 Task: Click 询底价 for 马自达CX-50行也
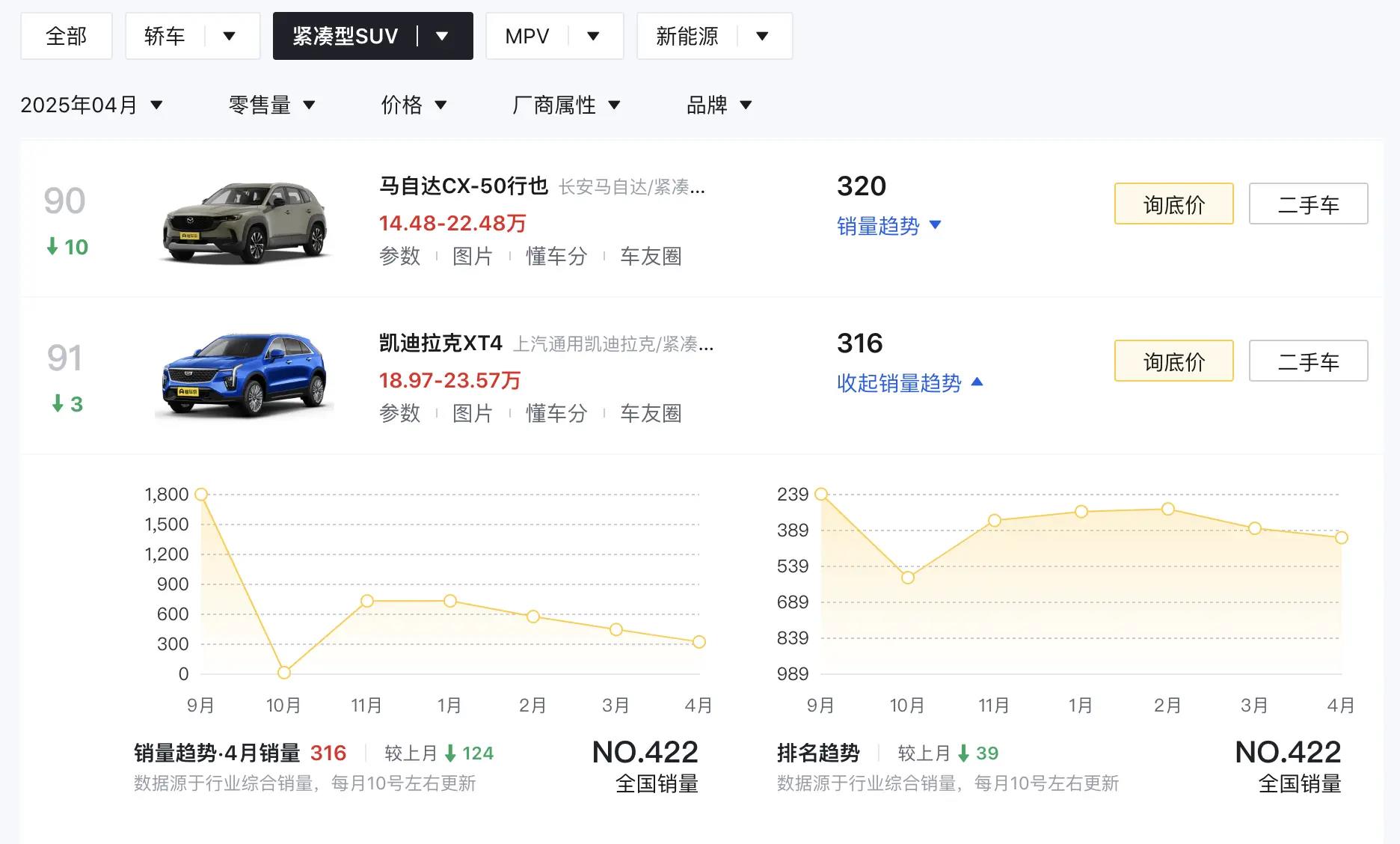[x=1174, y=204]
